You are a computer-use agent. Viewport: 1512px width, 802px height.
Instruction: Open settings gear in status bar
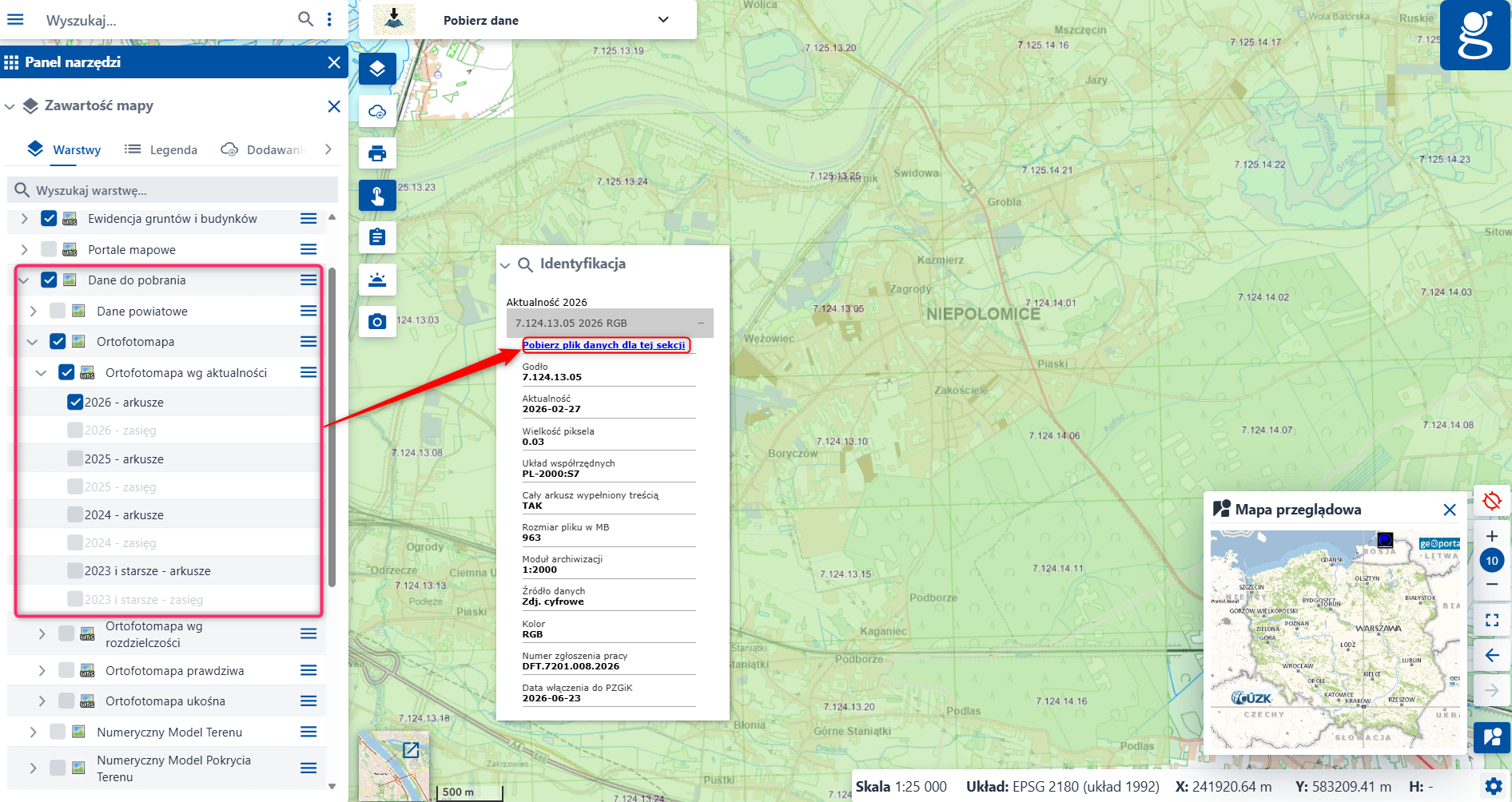(1493, 786)
